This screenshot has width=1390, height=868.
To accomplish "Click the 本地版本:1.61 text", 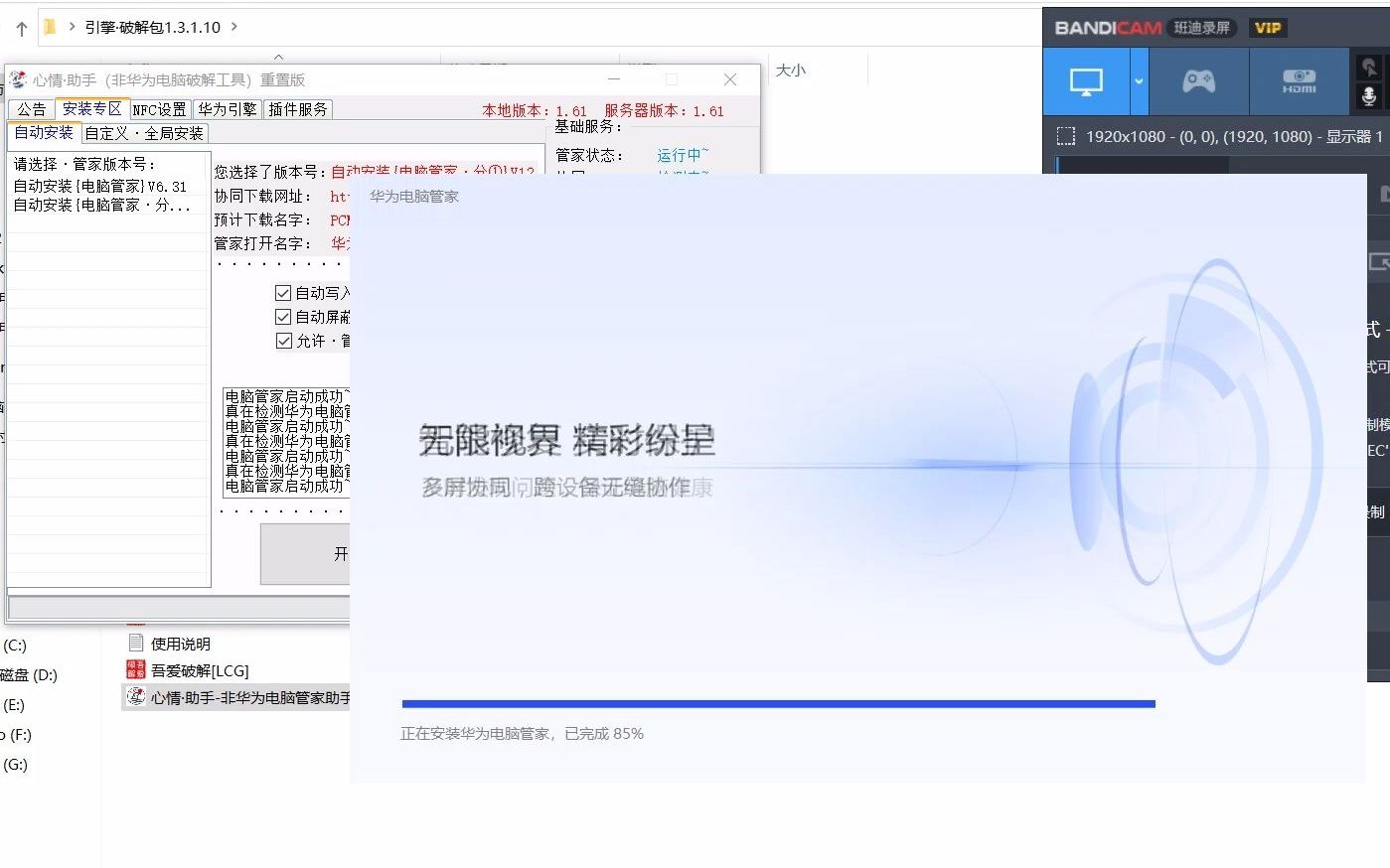I will tap(535, 110).
